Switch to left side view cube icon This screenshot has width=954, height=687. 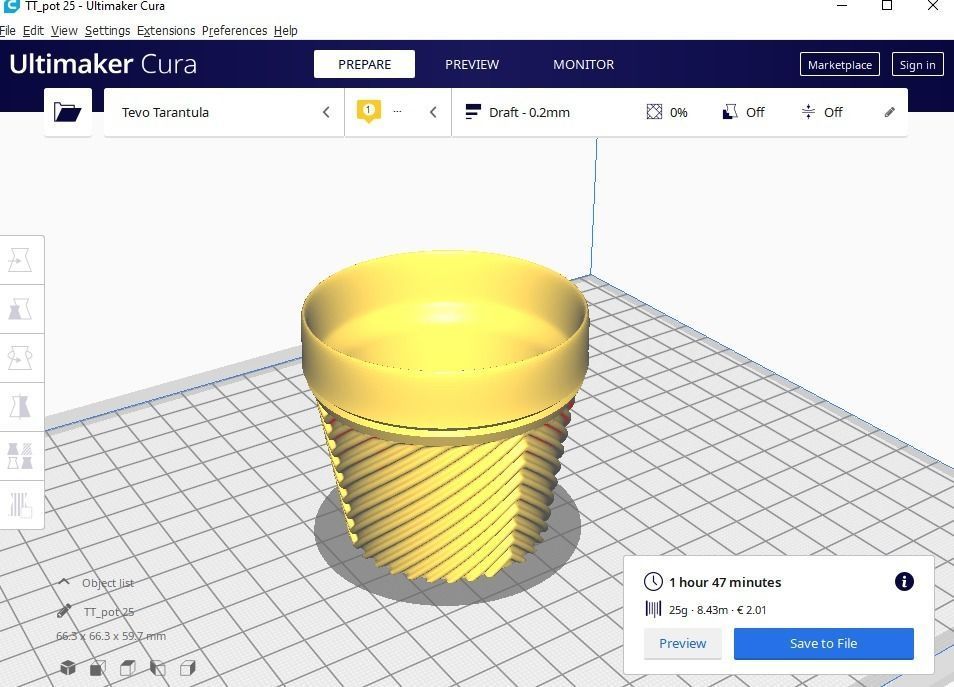(x=158, y=668)
